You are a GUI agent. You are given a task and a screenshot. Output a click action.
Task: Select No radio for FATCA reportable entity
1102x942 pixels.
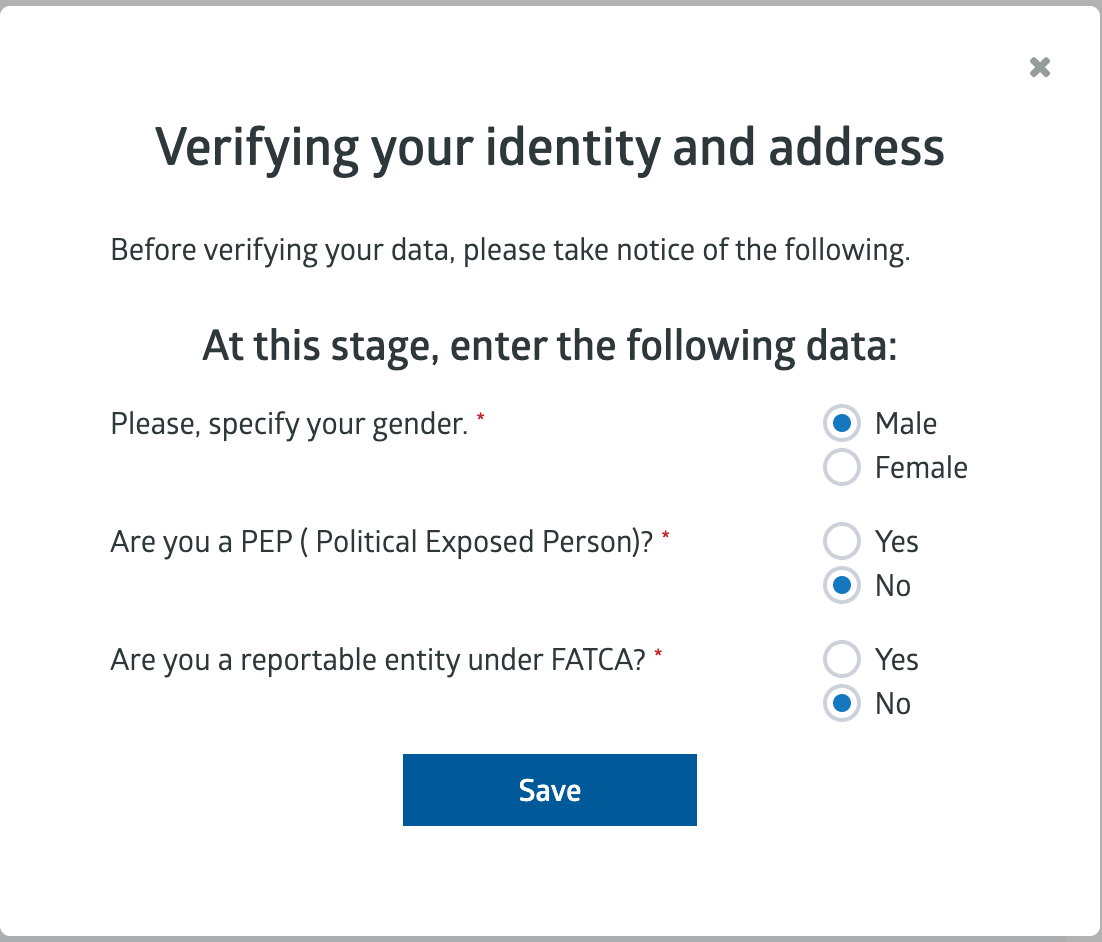click(842, 704)
